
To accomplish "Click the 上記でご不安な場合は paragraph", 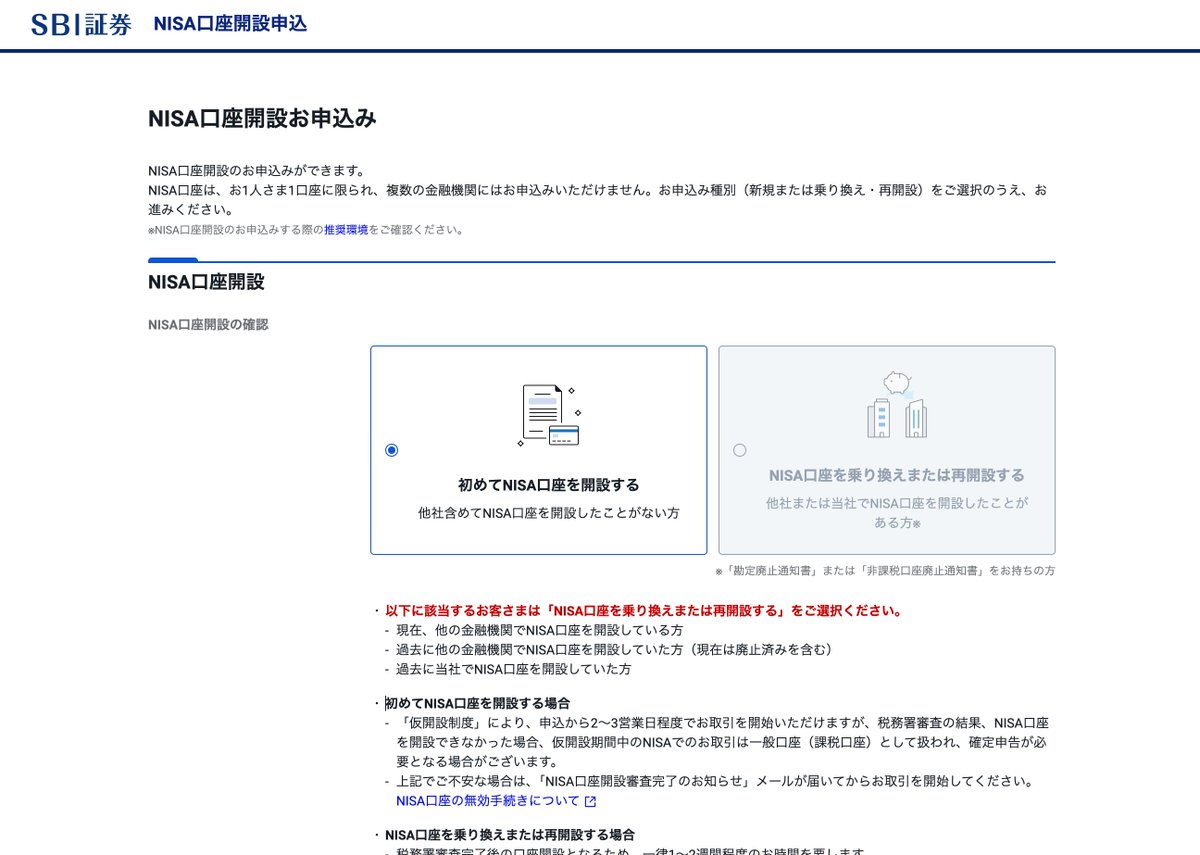I will coord(715,781).
